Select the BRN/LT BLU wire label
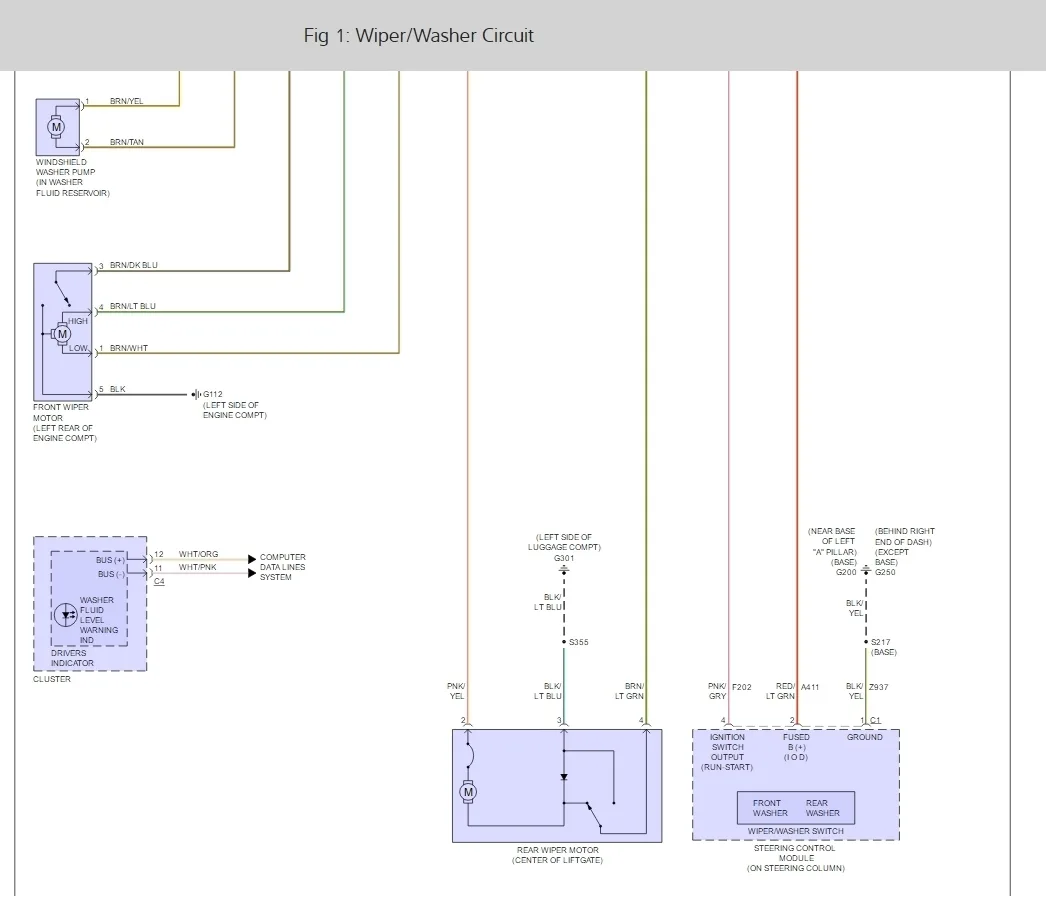This screenshot has height=918, width=1046. pyautogui.click(x=133, y=306)
